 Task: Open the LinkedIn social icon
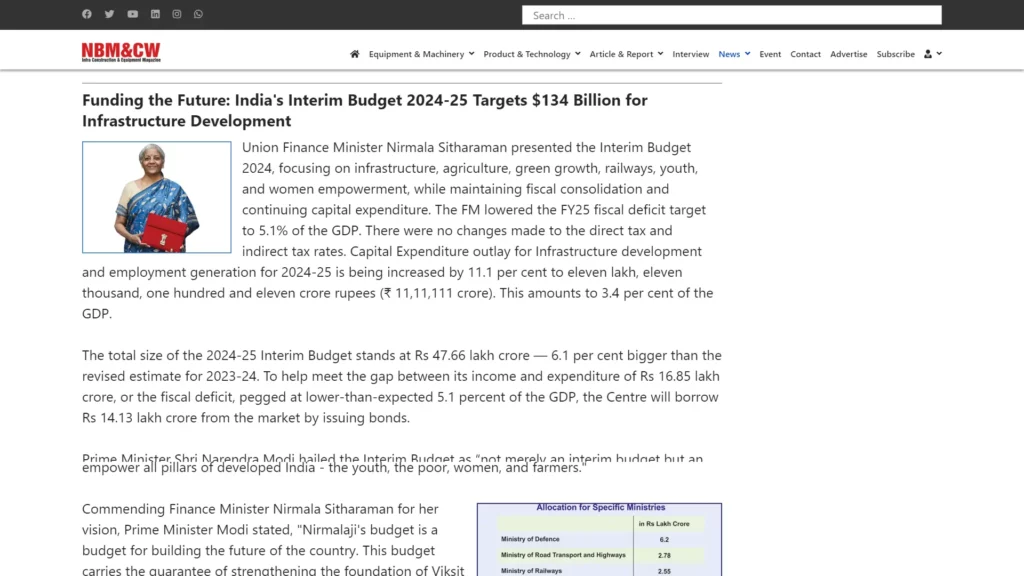[x=155, y=14]
